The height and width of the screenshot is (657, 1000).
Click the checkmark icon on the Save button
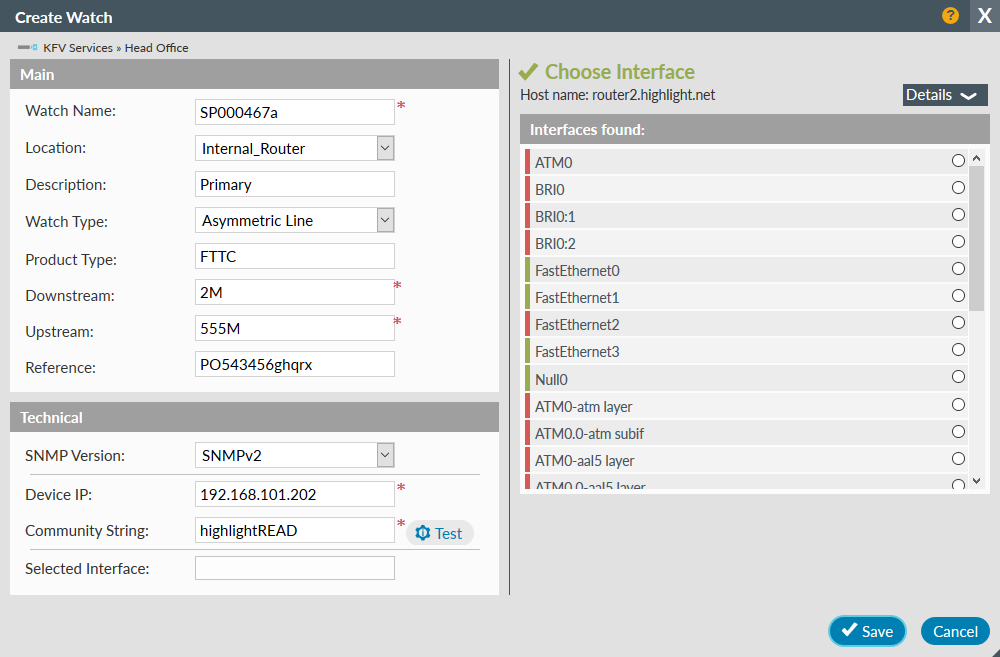click(851, 631)
